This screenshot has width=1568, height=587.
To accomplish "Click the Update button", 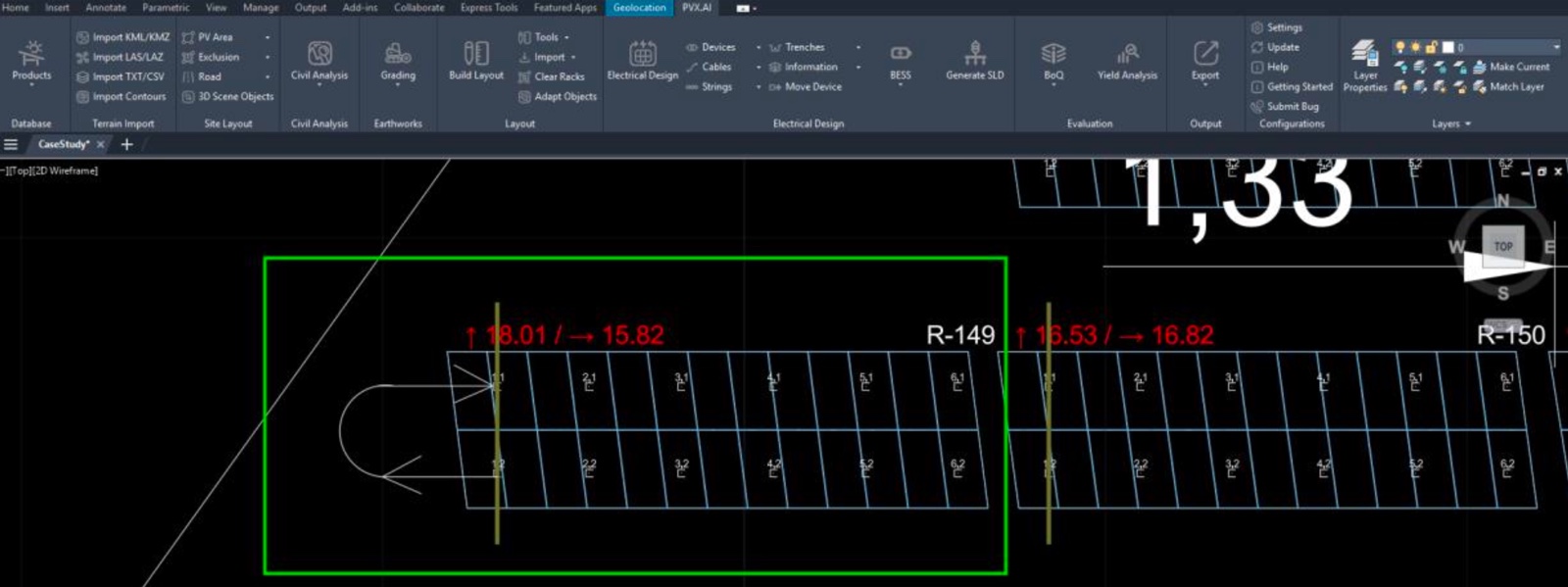I will point(1275,47).
